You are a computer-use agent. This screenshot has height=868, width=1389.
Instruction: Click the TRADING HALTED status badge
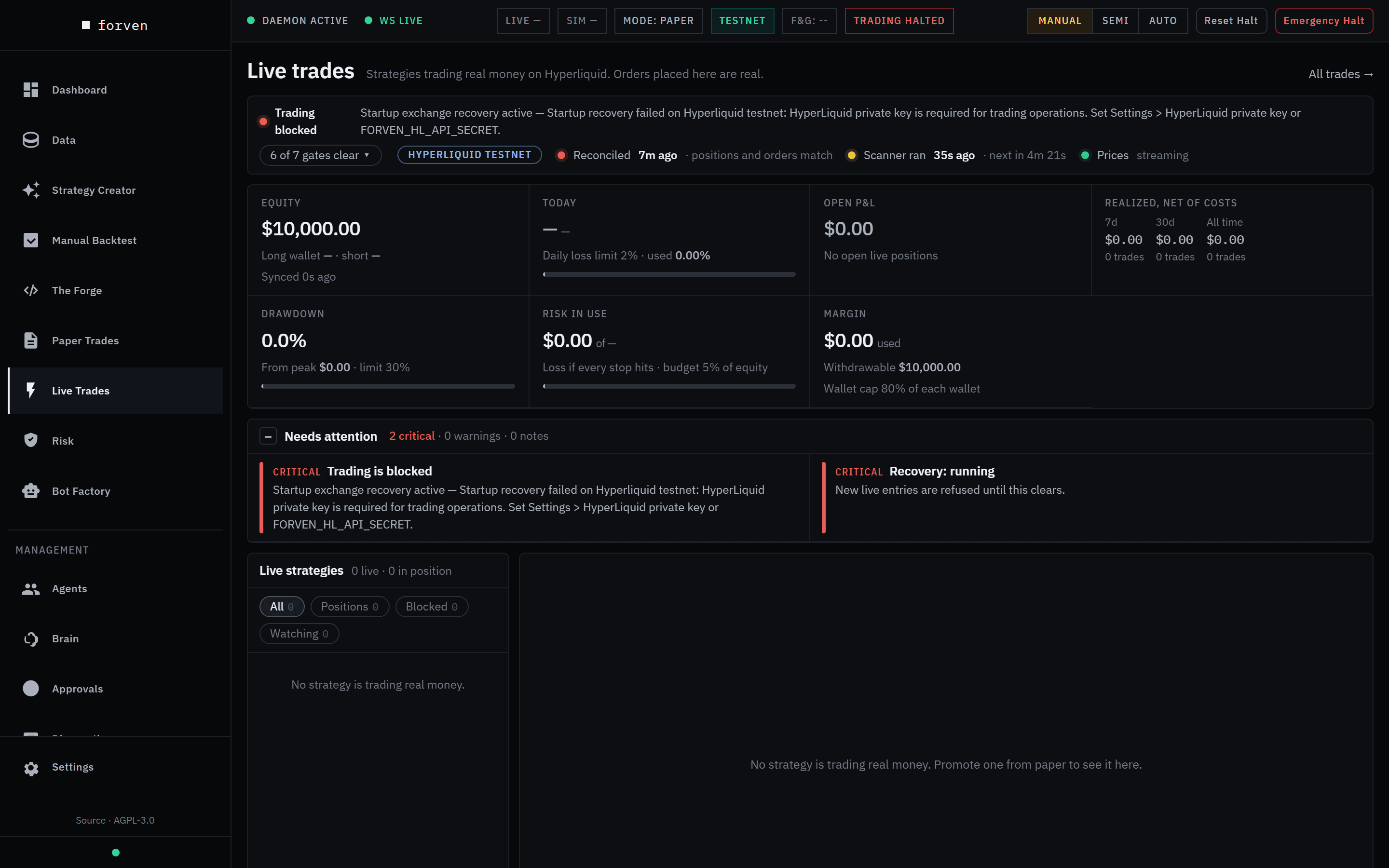click(899, 21)
